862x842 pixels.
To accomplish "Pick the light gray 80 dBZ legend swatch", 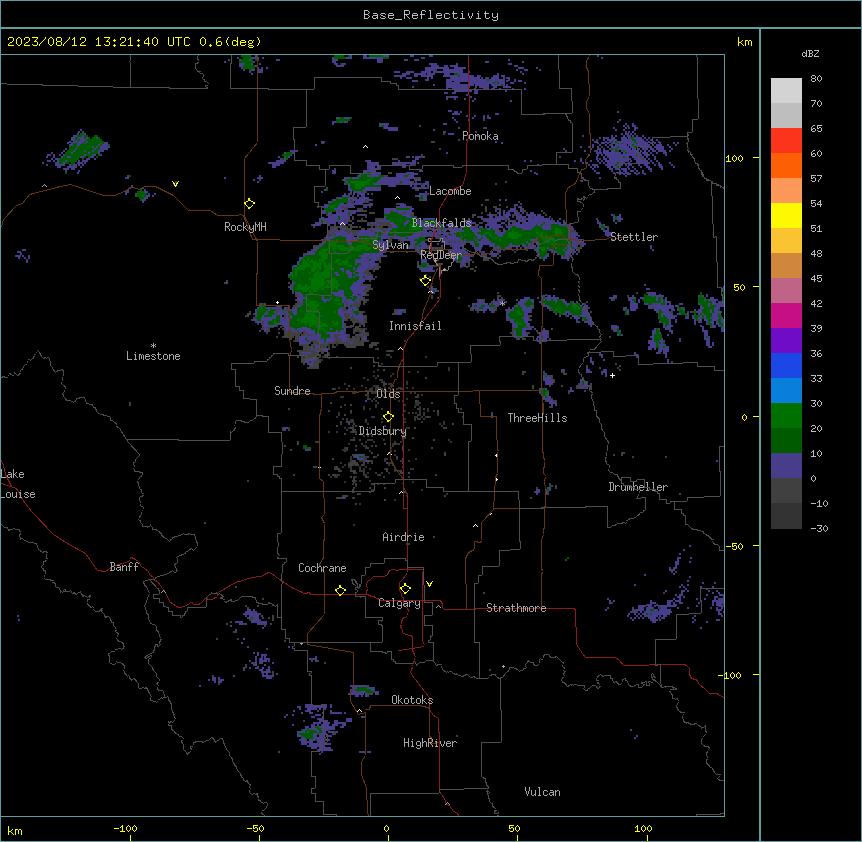I will click(x=786, y=91).
